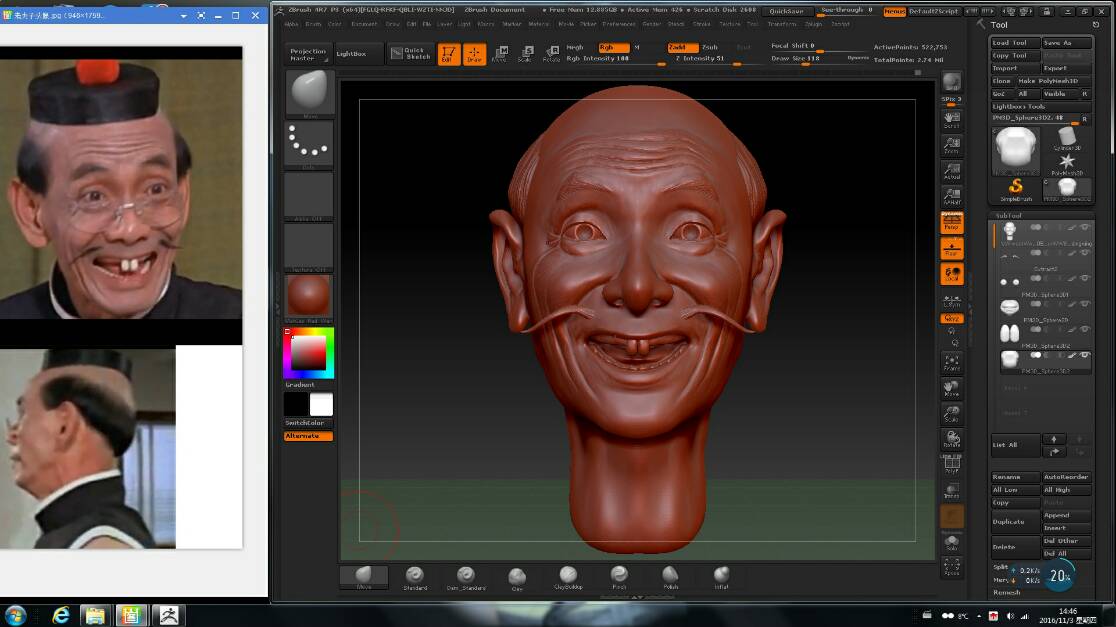Select Rotate transform in top shelf

pyautogui.click(x=551, y=54)
